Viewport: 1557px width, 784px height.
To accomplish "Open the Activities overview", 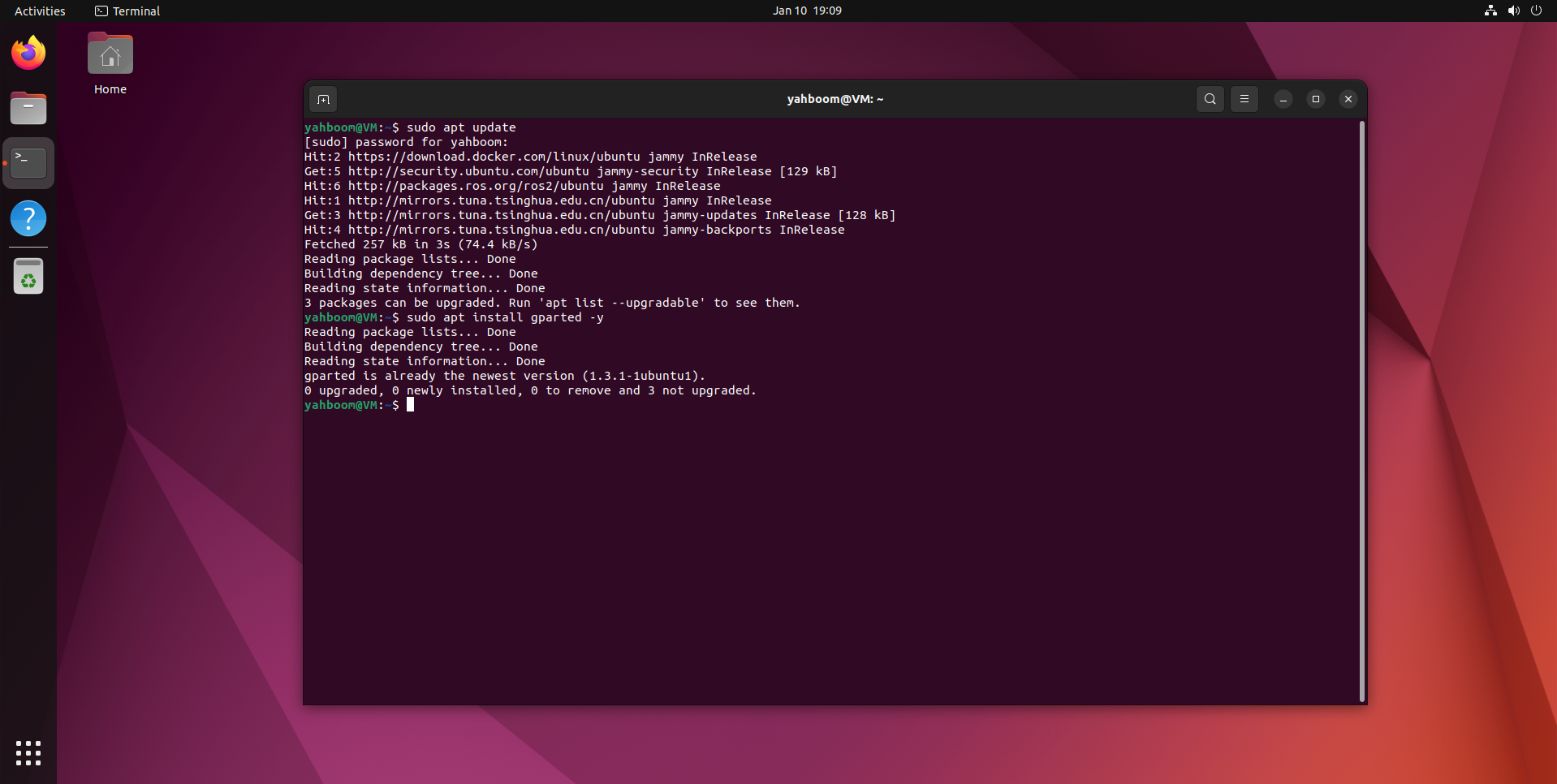I will (40, 11).
